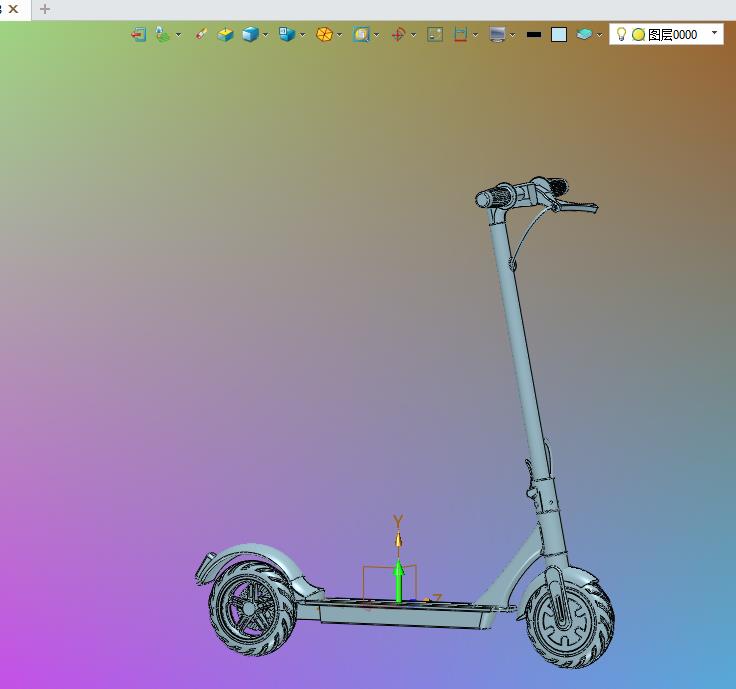Toggle the light bulb layer visibility icon

621,34
